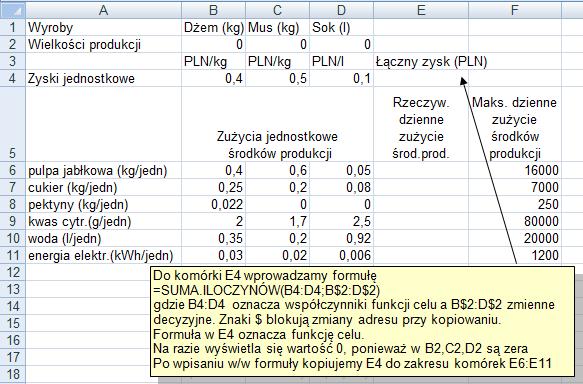Viewport: 583px width, 384px height.
Task: Click 'pektyny (kg/jedn)' cell
Action: click(x=103, y=204)
